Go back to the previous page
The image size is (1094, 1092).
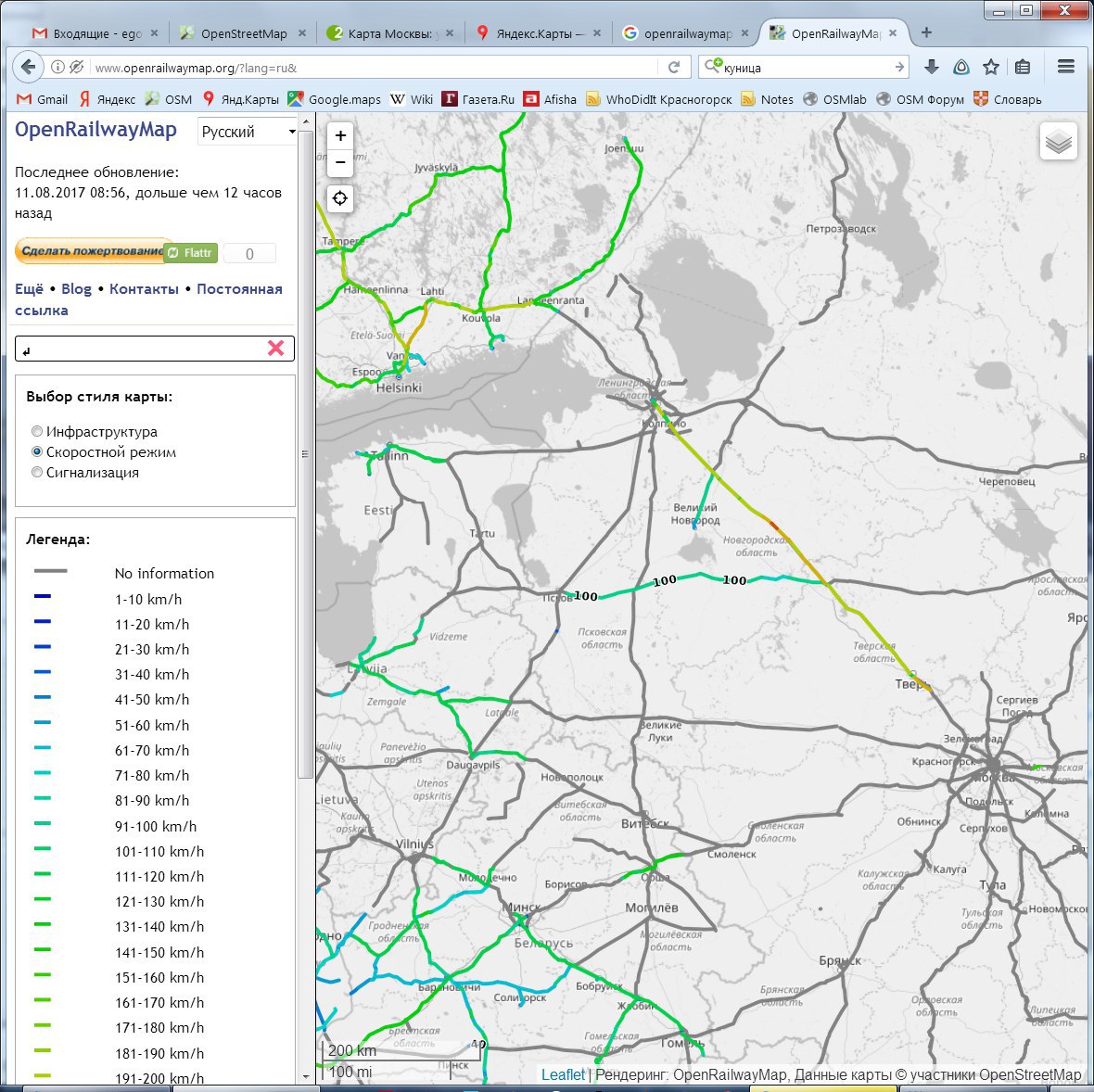click(x=28, y=67)
